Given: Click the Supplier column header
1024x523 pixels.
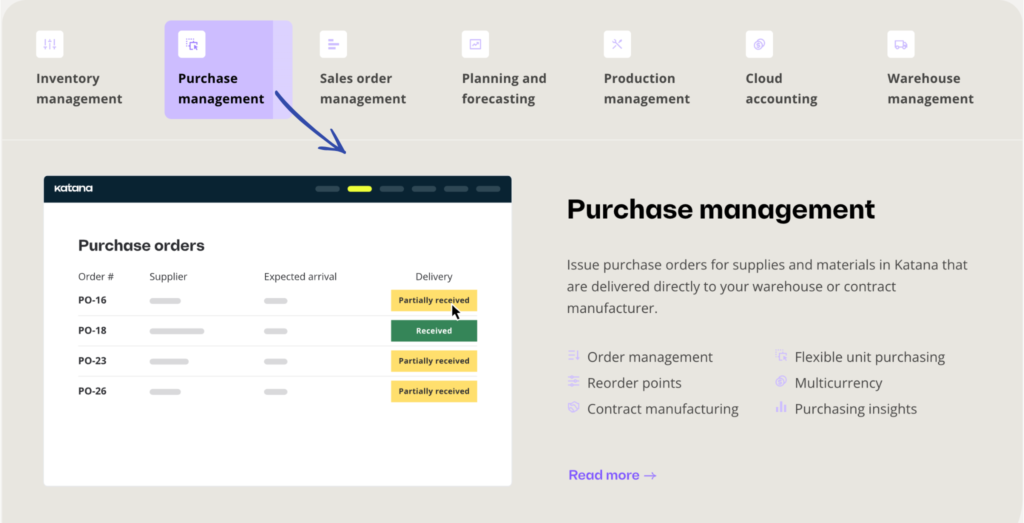Looking at the screenshot, I should tap(168, 277).
